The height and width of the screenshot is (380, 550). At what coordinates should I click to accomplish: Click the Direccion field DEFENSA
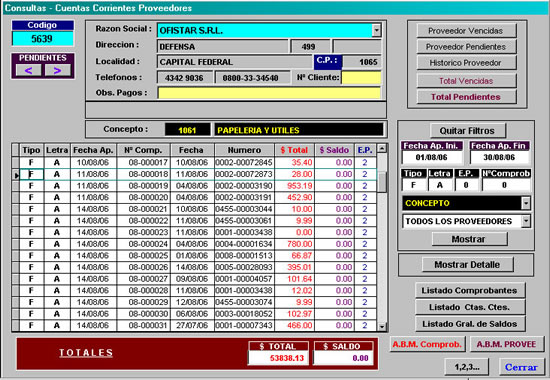coord(223,46)
